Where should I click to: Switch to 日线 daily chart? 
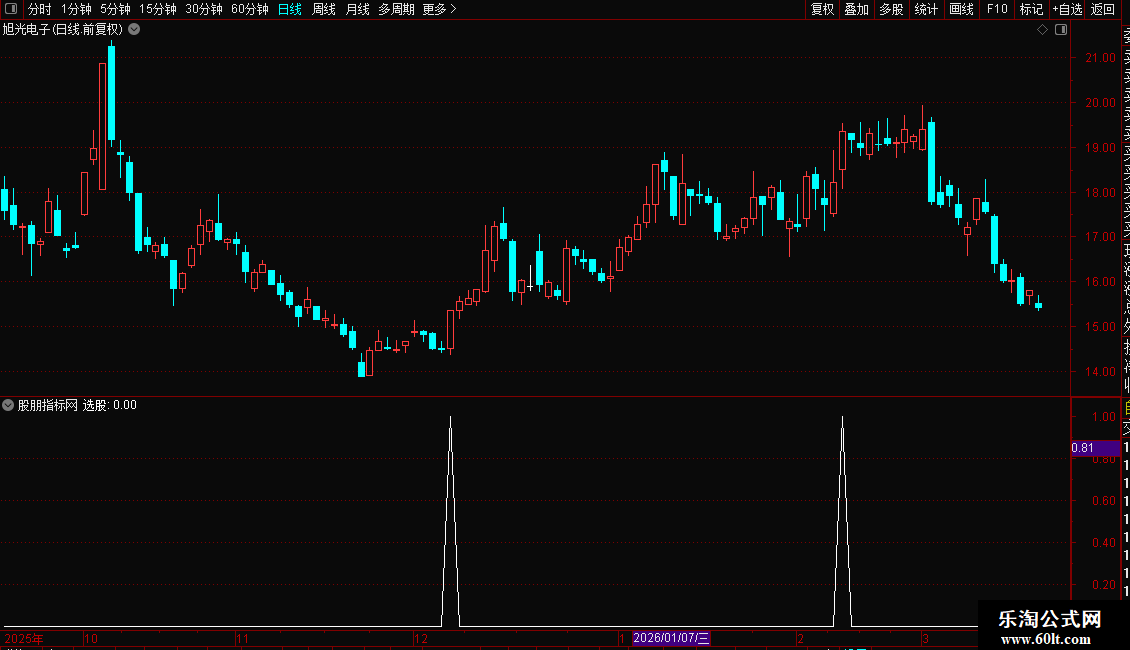point(290,9)
